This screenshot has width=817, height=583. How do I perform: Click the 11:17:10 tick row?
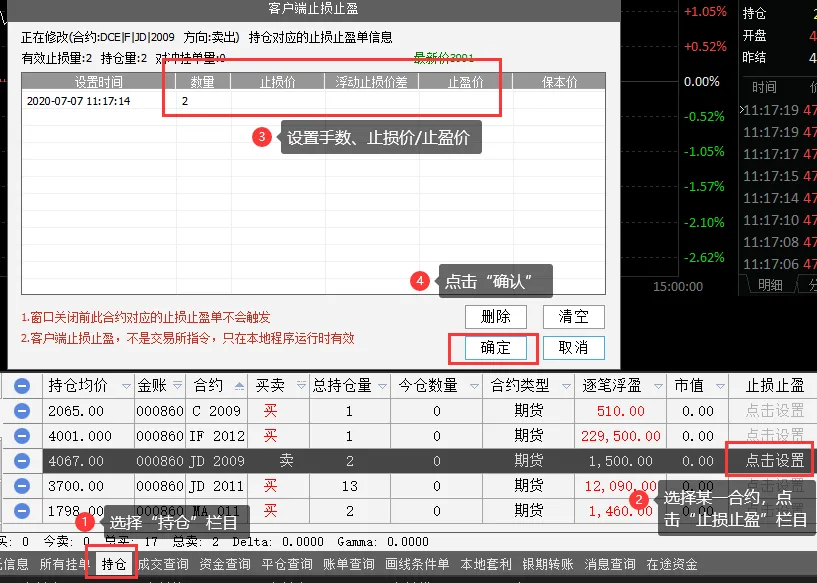[778, 220]
